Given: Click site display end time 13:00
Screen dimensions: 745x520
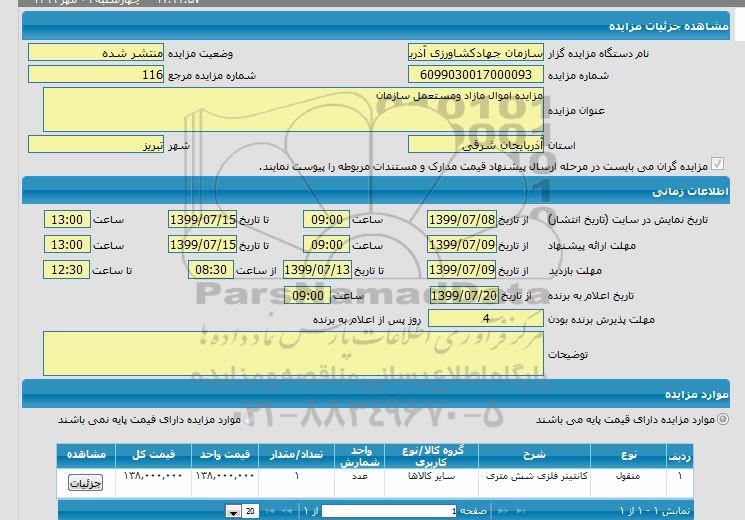Looking at the screenshot, I should tap(67, 220).
